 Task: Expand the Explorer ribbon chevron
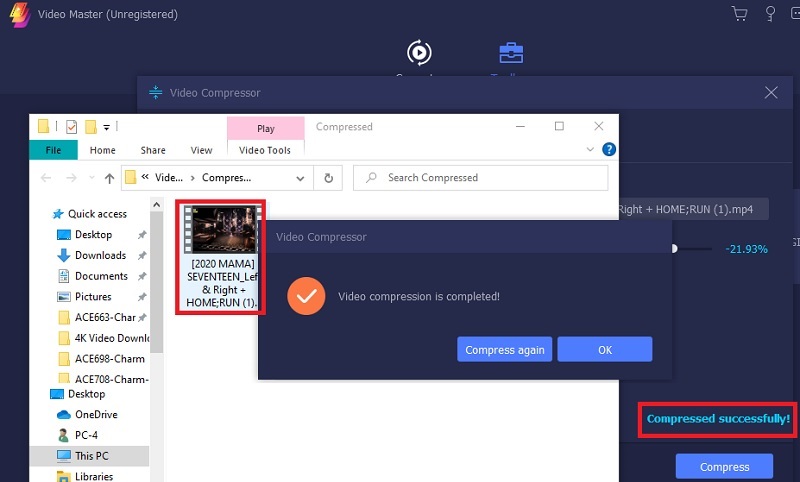point(590,149)
